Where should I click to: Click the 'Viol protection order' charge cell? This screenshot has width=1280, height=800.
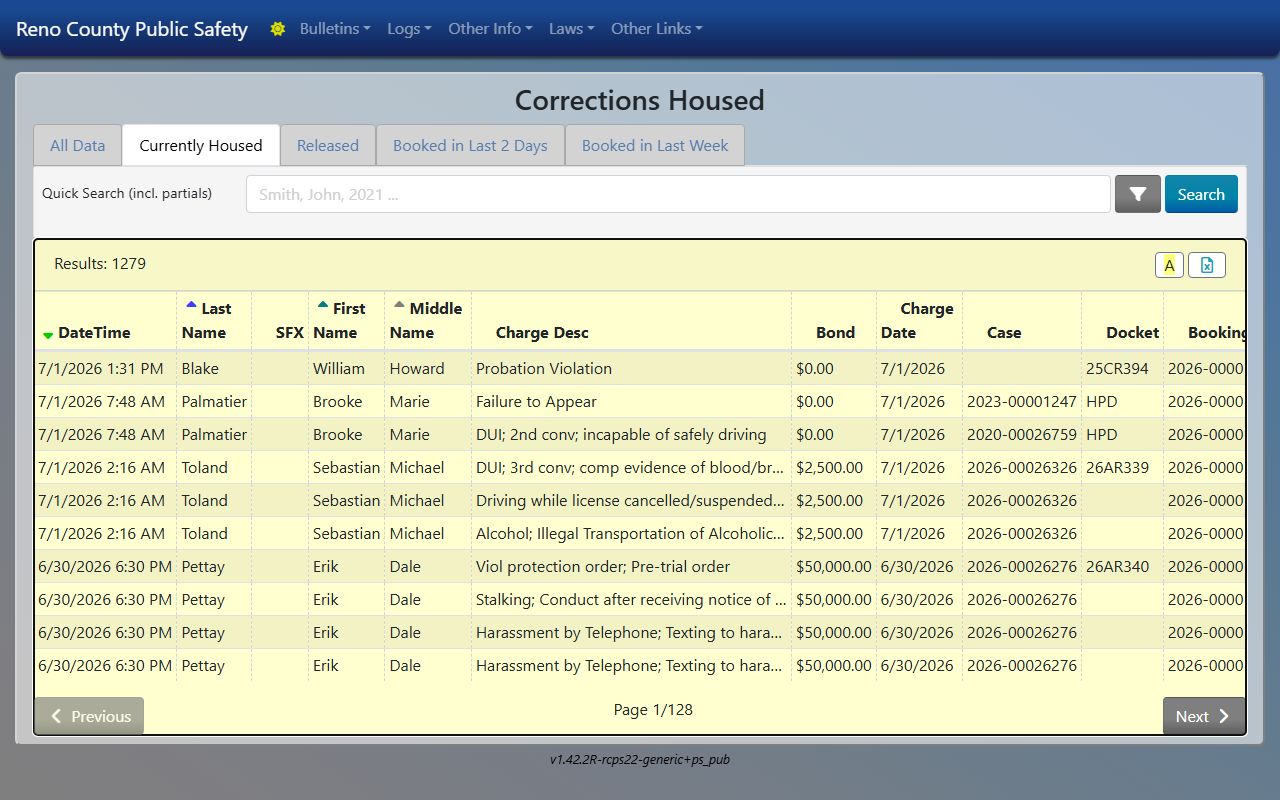click(x=631, y=566)
